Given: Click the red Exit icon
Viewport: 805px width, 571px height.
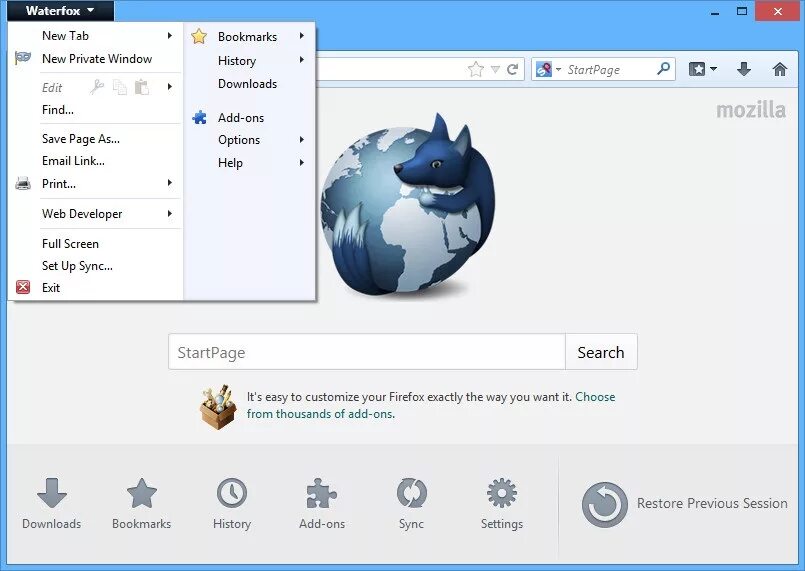Looking at the screenshot, I should [23, 287].
